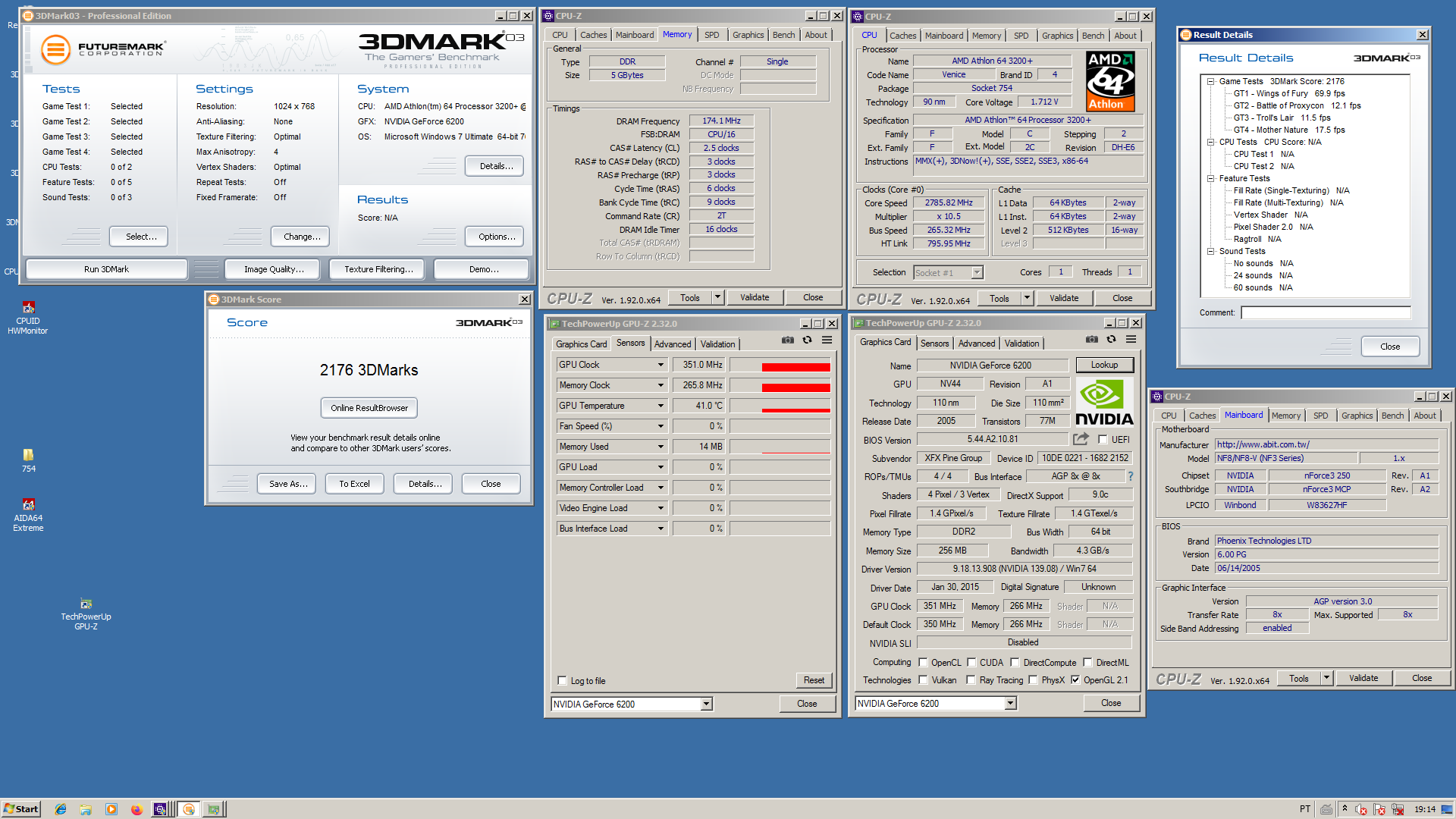Click the Memory Clock sensor graph
Screen dimensions: 1456x819
coord(780,385)
